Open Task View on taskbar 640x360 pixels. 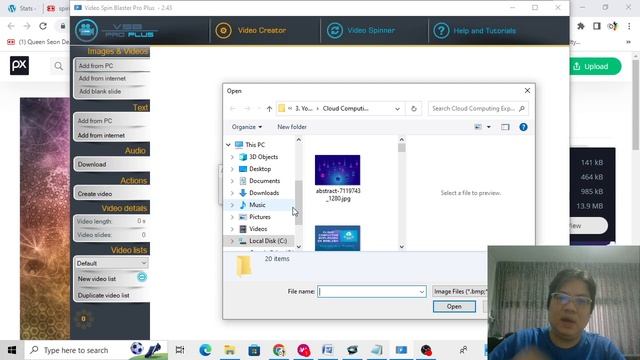click(x=180, y=350)
